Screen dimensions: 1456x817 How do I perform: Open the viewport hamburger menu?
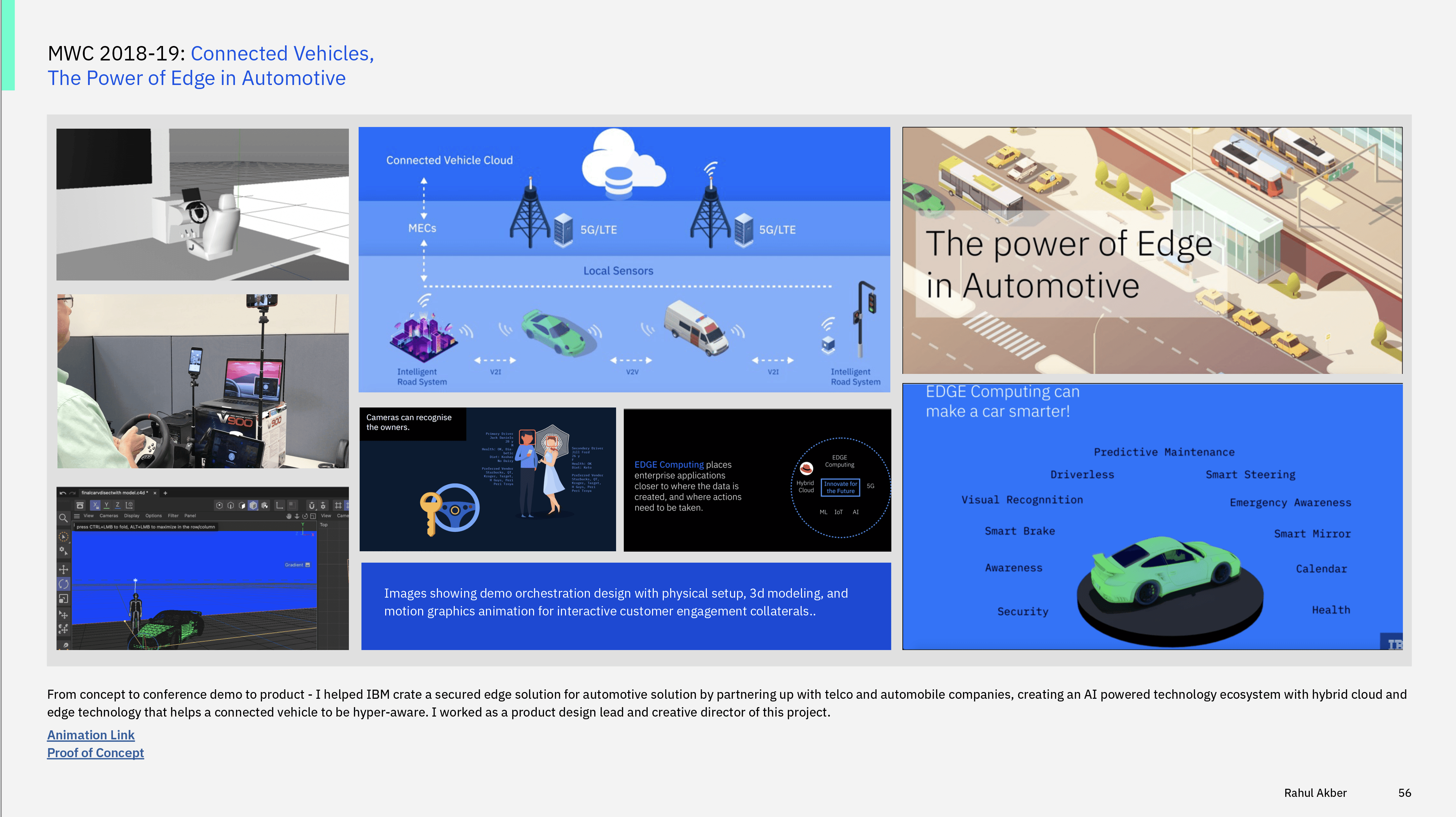coord(77,516)
